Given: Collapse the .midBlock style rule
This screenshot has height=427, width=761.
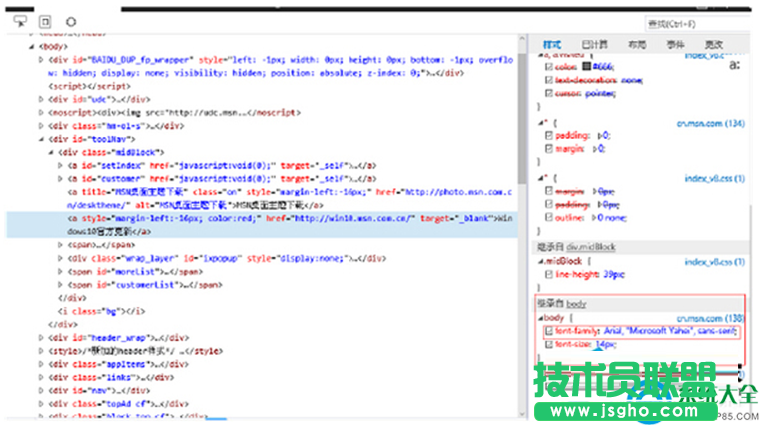Looking at the screenshot, I should click(537, 261).
